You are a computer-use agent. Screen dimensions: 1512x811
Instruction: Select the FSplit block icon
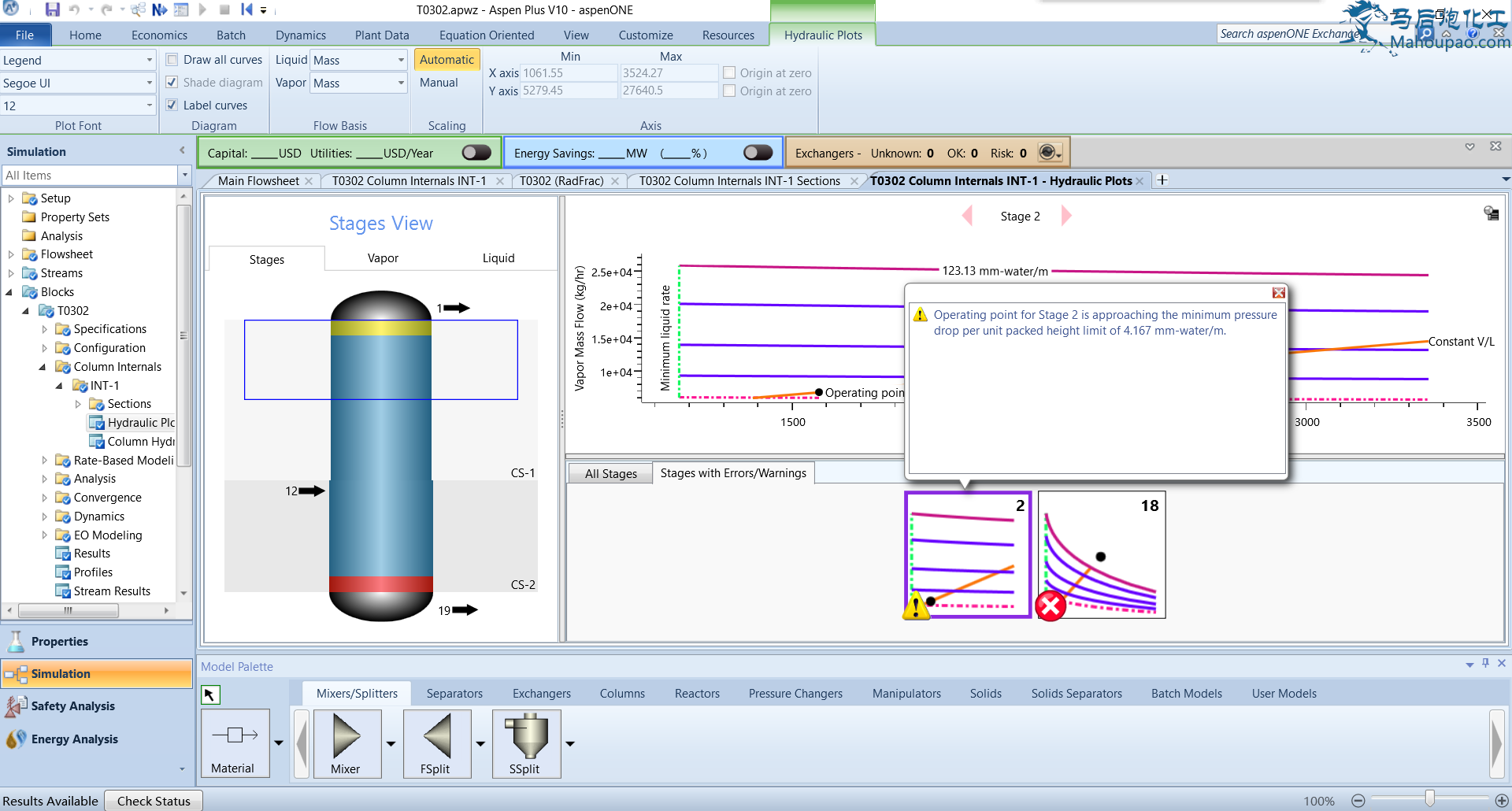point(437,743)
